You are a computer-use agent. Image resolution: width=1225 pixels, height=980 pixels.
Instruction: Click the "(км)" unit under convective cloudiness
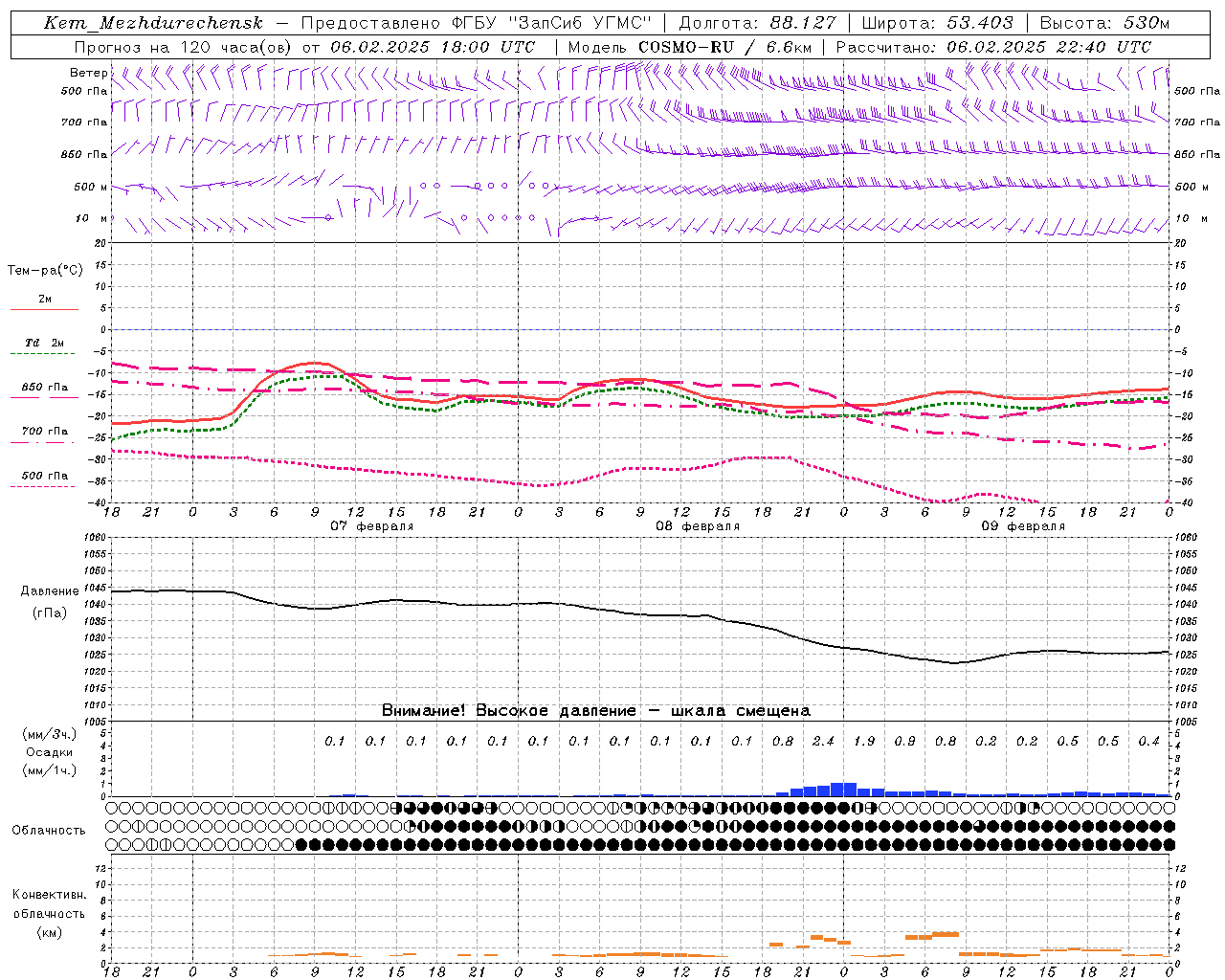49,932
